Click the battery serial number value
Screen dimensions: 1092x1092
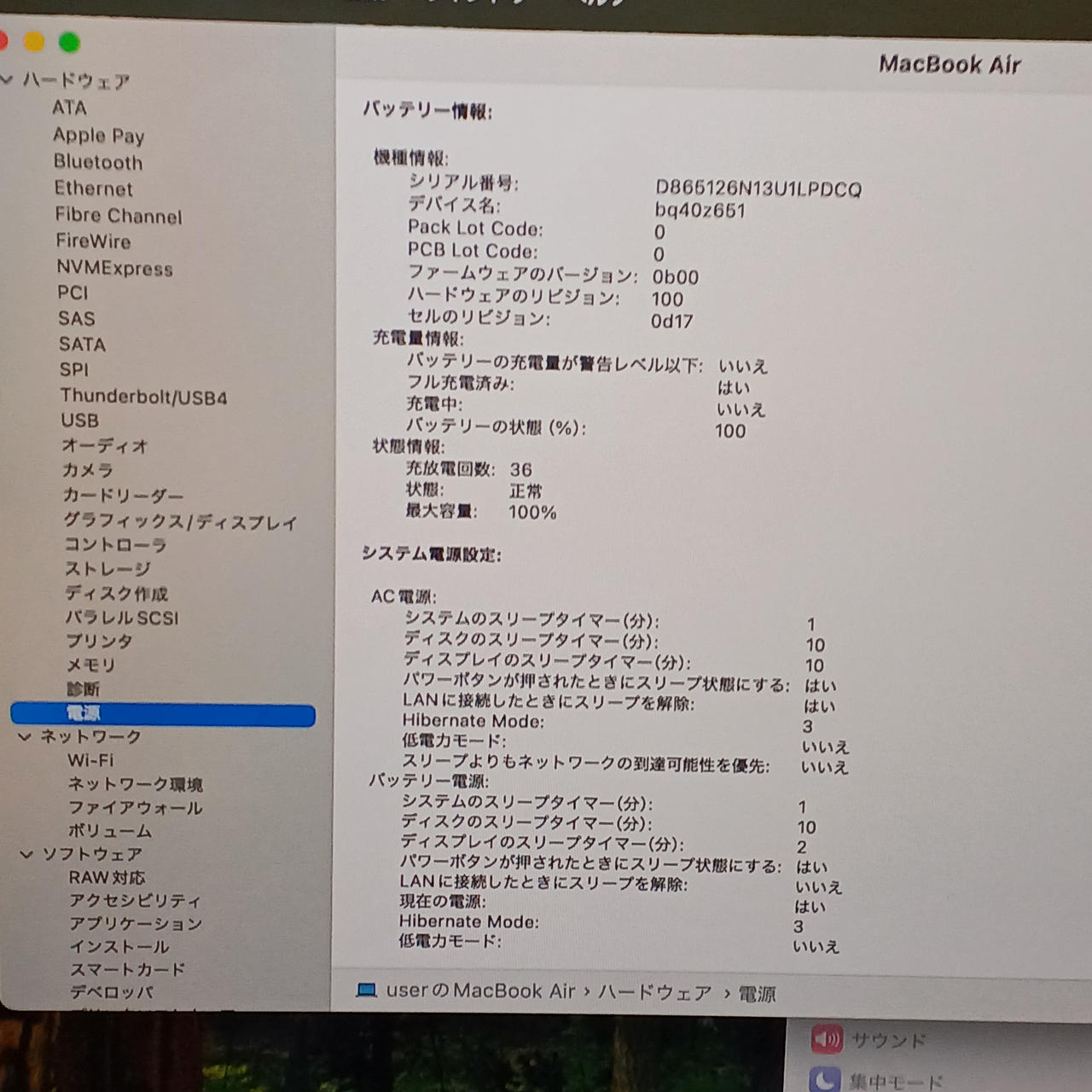(758, 189)
